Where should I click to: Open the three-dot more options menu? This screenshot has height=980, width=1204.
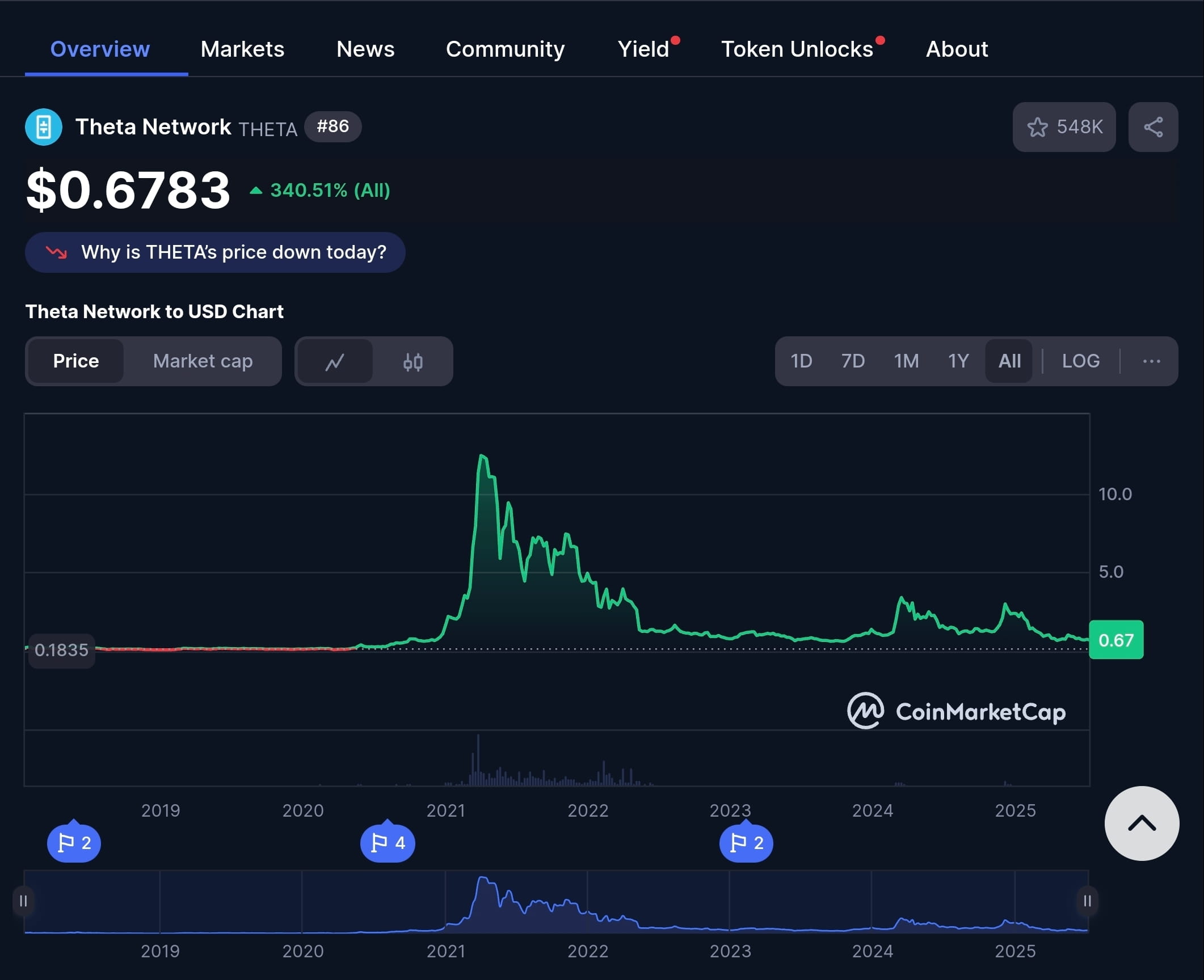point(1151,361)
